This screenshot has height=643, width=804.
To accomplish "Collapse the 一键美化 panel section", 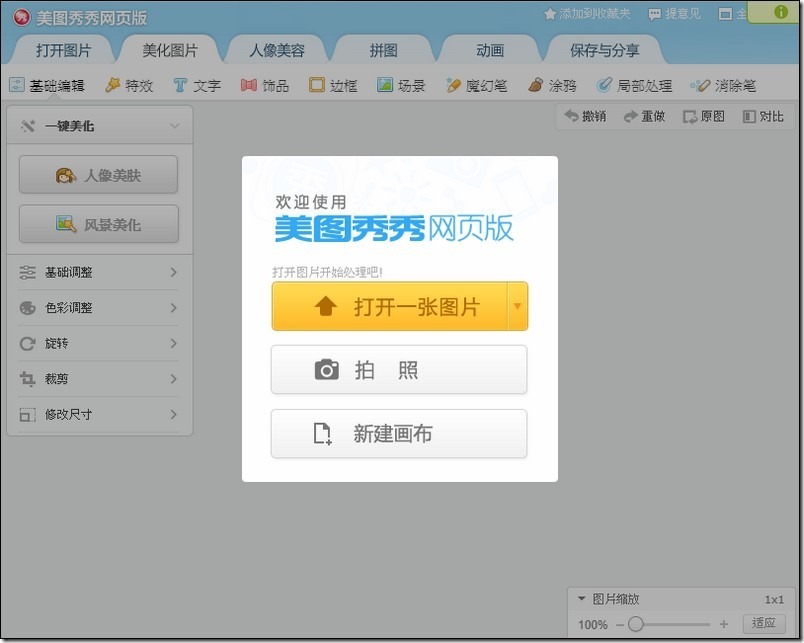I will pyautogui.click(x=100, y=126).
